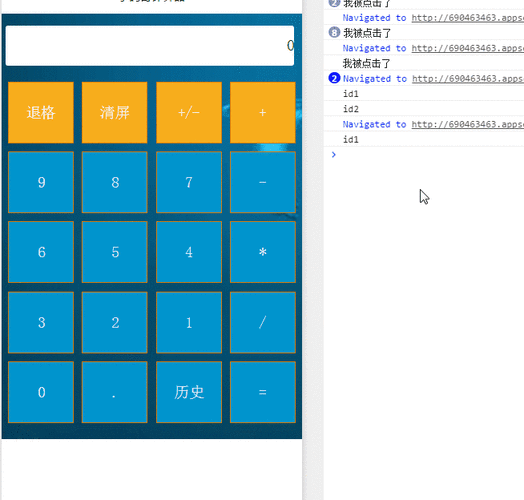Select the orange plus operator key
This screenshot has width=524, height=500.
click(263, 113)
